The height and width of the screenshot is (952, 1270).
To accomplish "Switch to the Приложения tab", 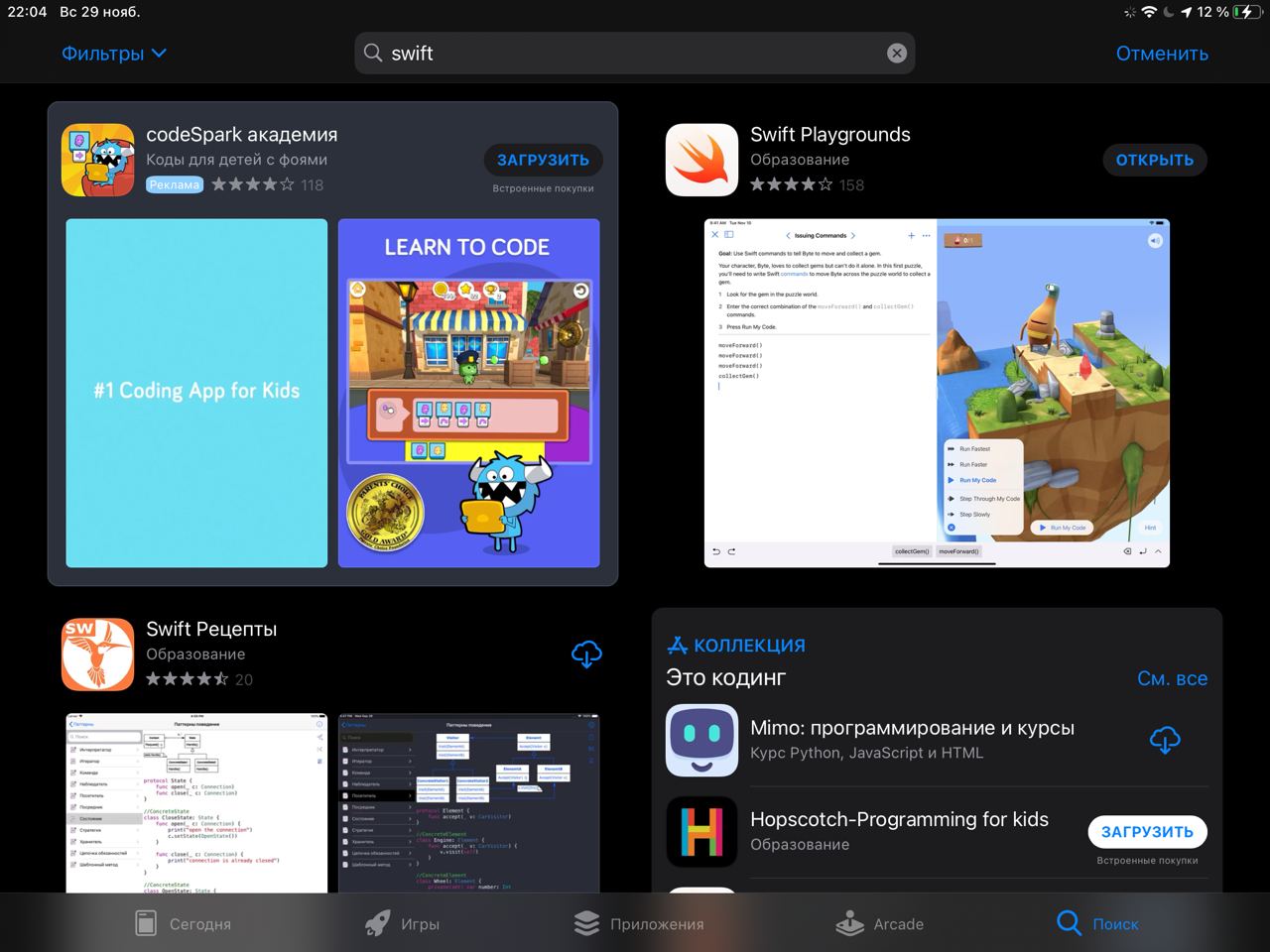I will 638,923.
